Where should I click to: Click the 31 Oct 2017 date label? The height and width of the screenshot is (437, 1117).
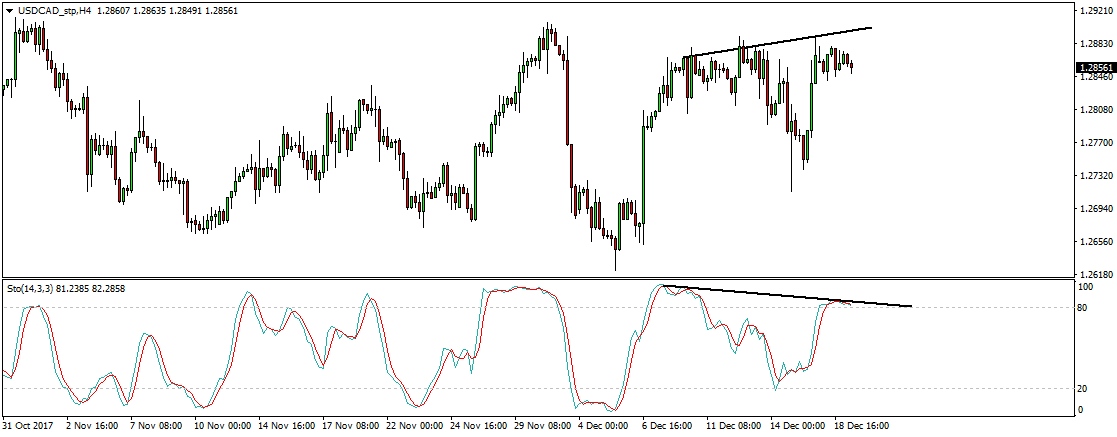click(x=26, y=426)
